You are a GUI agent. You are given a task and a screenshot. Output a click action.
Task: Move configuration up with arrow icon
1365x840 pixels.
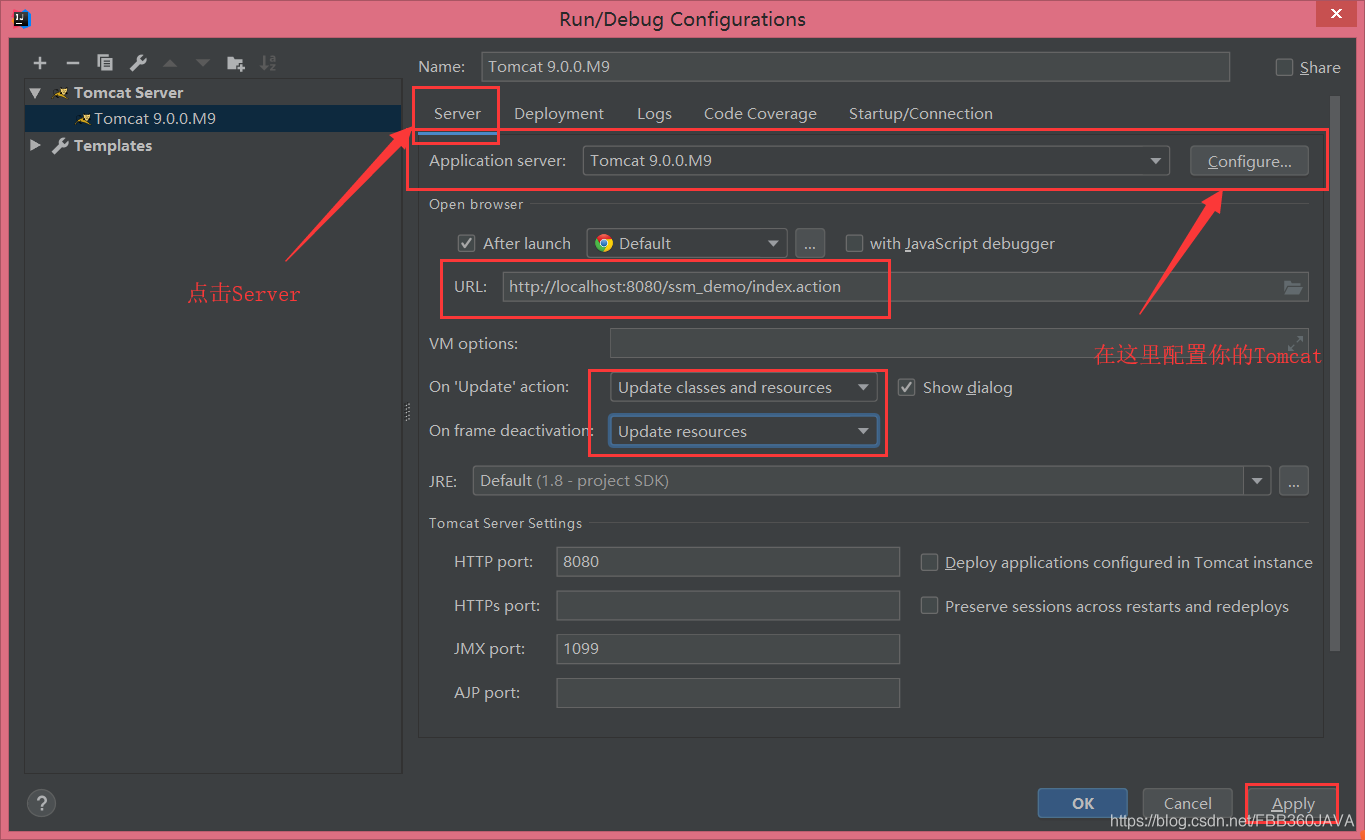170,63
